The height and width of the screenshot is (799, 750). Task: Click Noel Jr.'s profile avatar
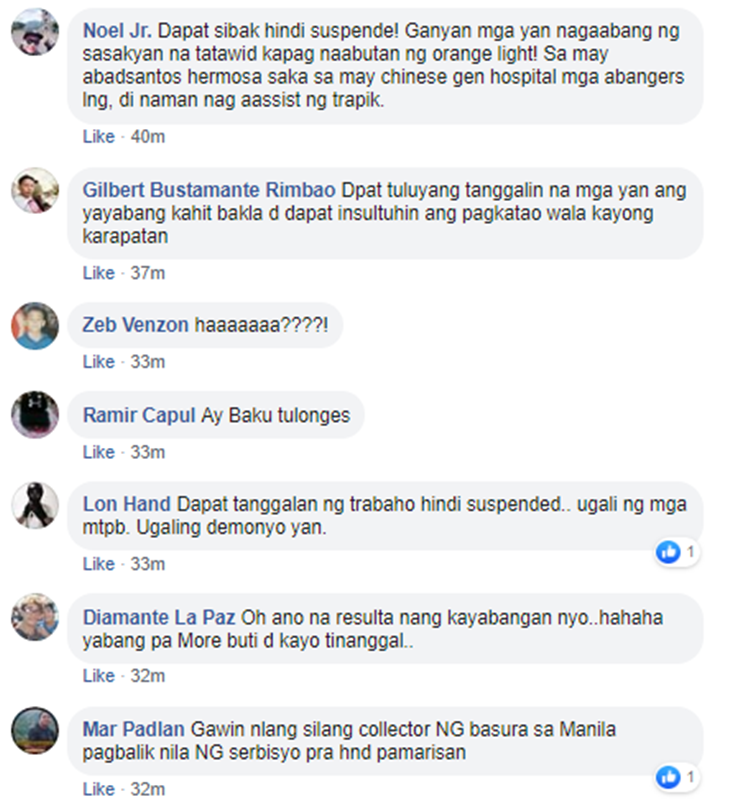click(x=35, y=32)
